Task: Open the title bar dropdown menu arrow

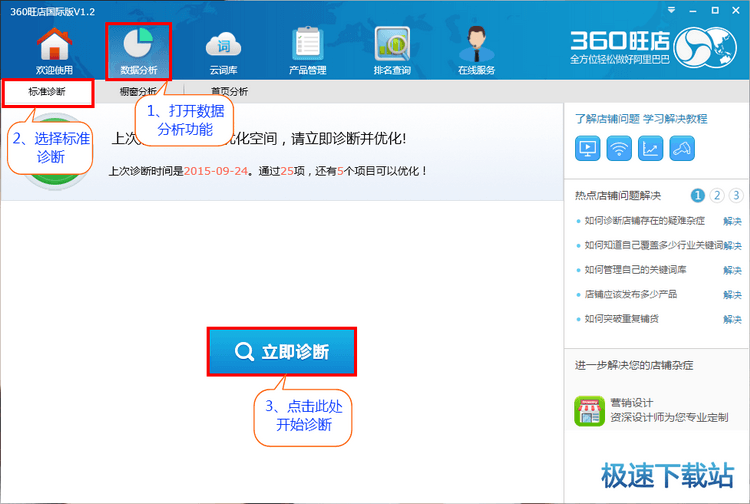Action: click(x=672, y=10)
